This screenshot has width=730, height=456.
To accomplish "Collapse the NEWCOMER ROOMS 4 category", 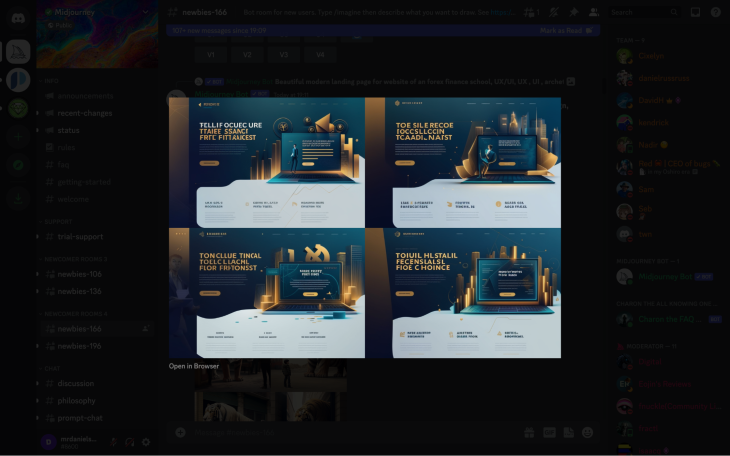I will (x=73, y=314).
